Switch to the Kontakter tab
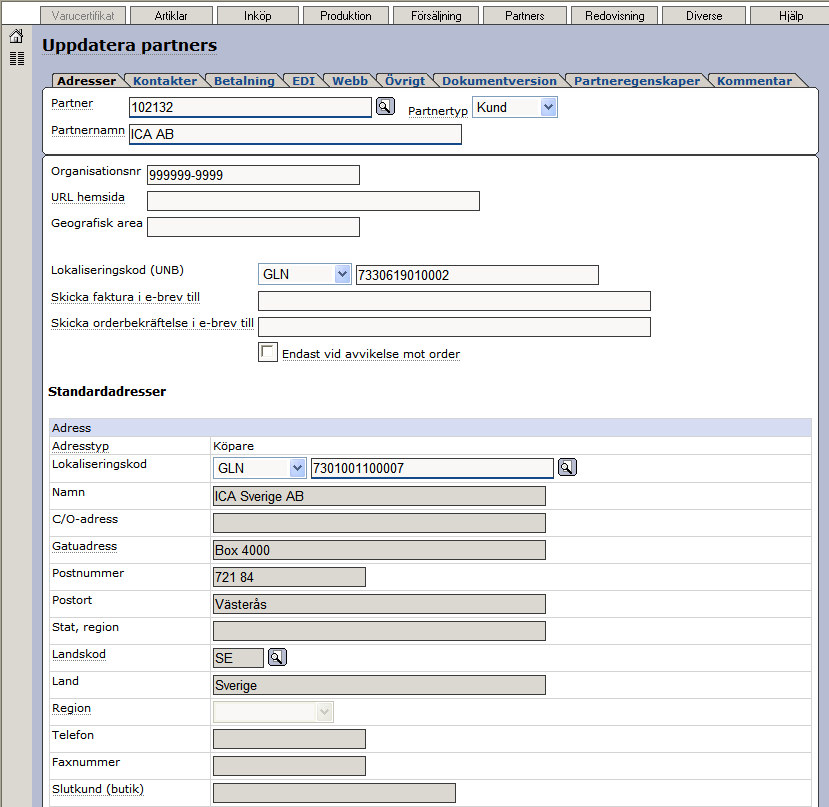 (165, 81)
